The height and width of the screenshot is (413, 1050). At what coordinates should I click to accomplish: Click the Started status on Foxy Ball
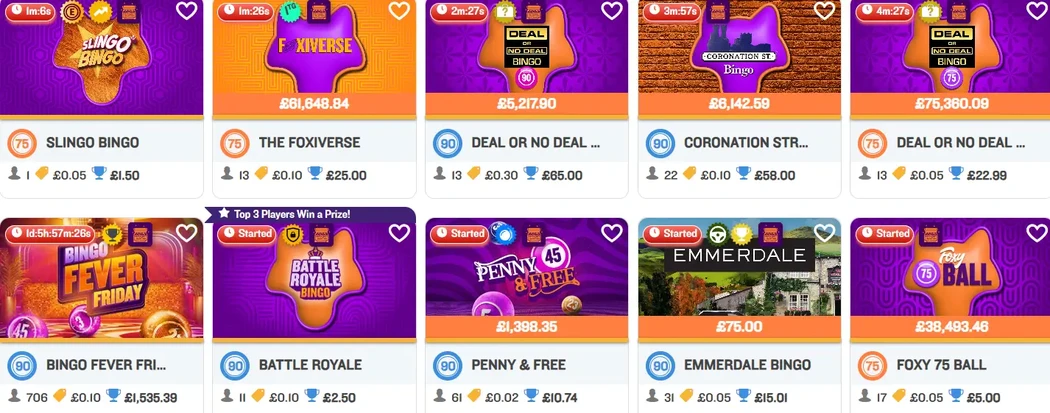[x=885, y=234]
